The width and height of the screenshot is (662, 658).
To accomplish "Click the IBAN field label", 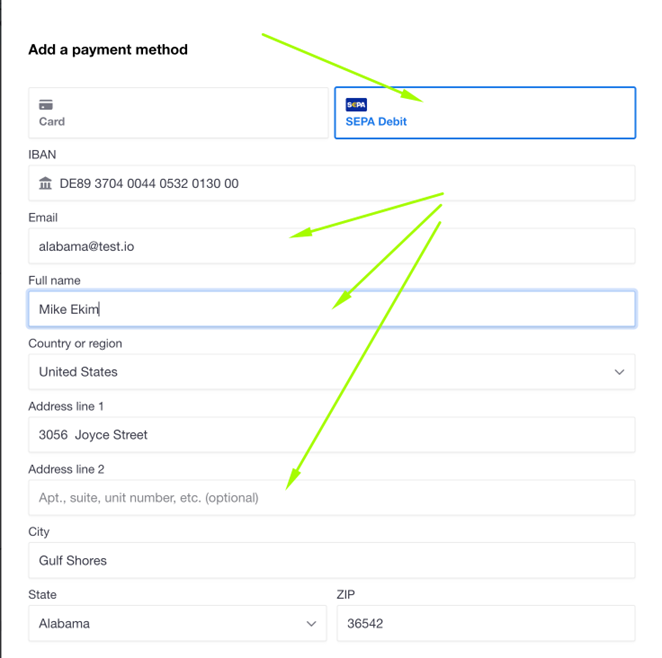I will 42,154.
